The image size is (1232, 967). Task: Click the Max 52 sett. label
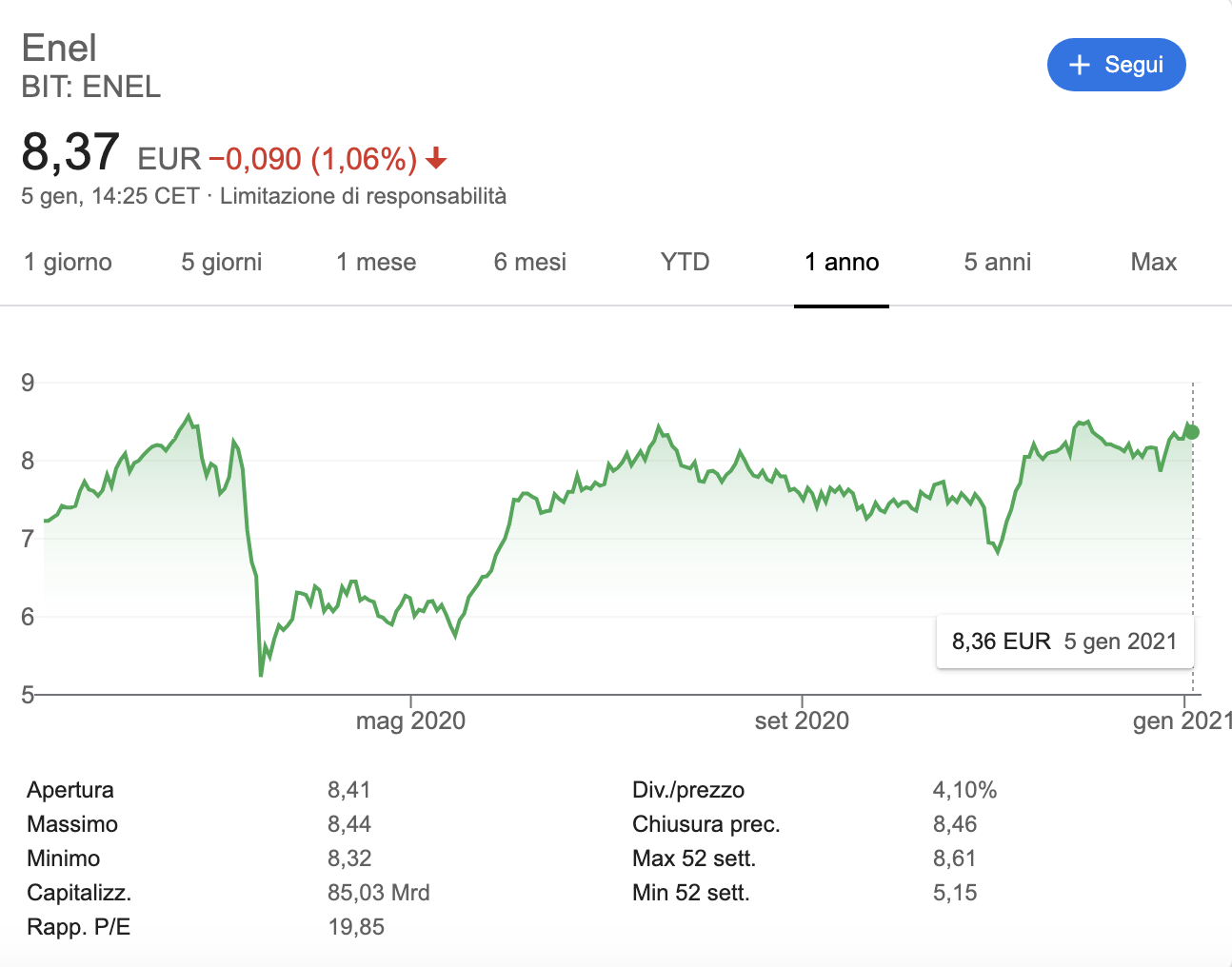click(x=694, y=858)
